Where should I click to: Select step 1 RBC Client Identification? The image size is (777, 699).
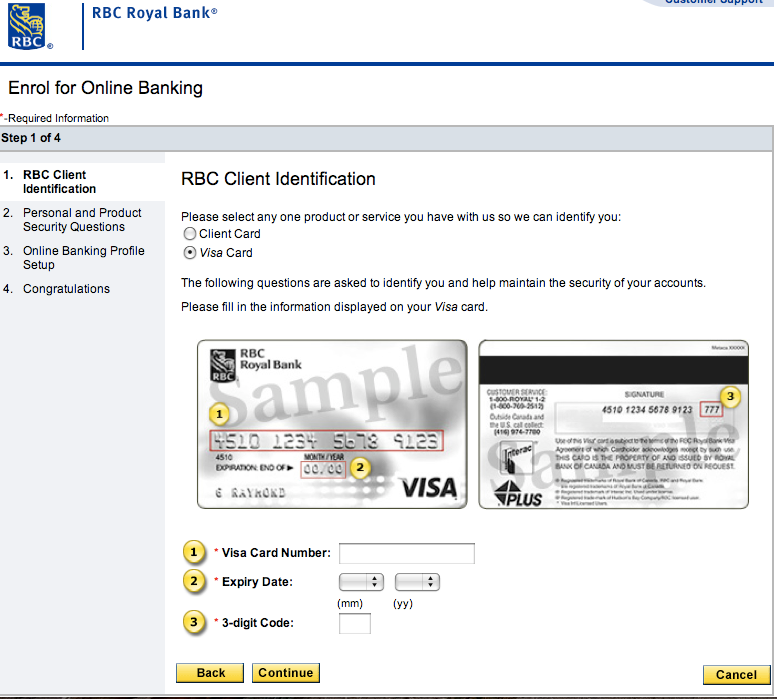pyautogui.click(x=59, y=182)
